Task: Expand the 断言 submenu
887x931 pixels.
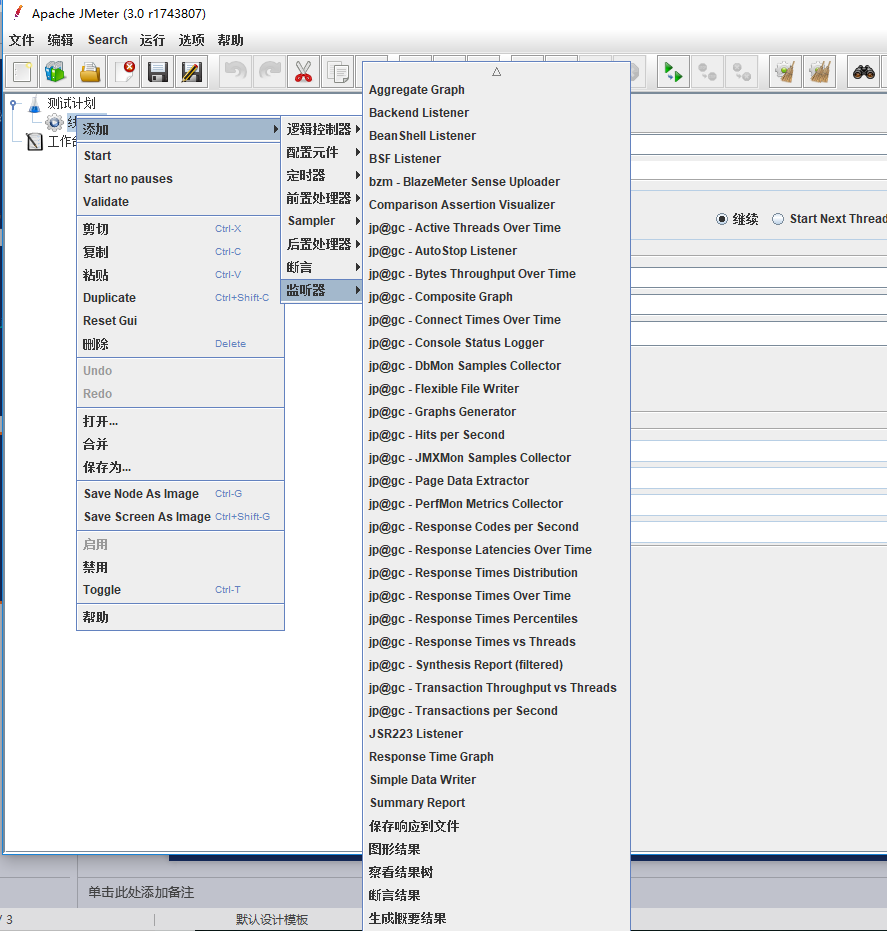Action: click(321, 267)
